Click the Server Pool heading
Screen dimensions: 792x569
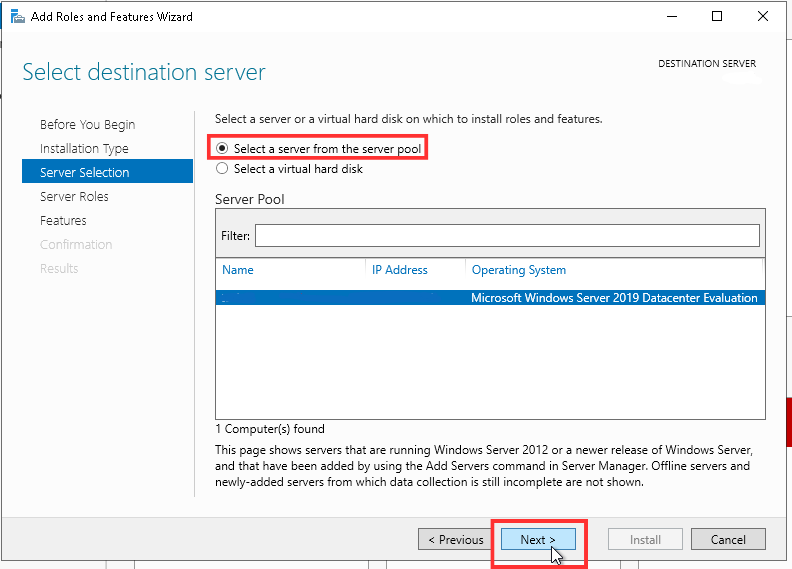pyautogui.click(x=250, y=199)
